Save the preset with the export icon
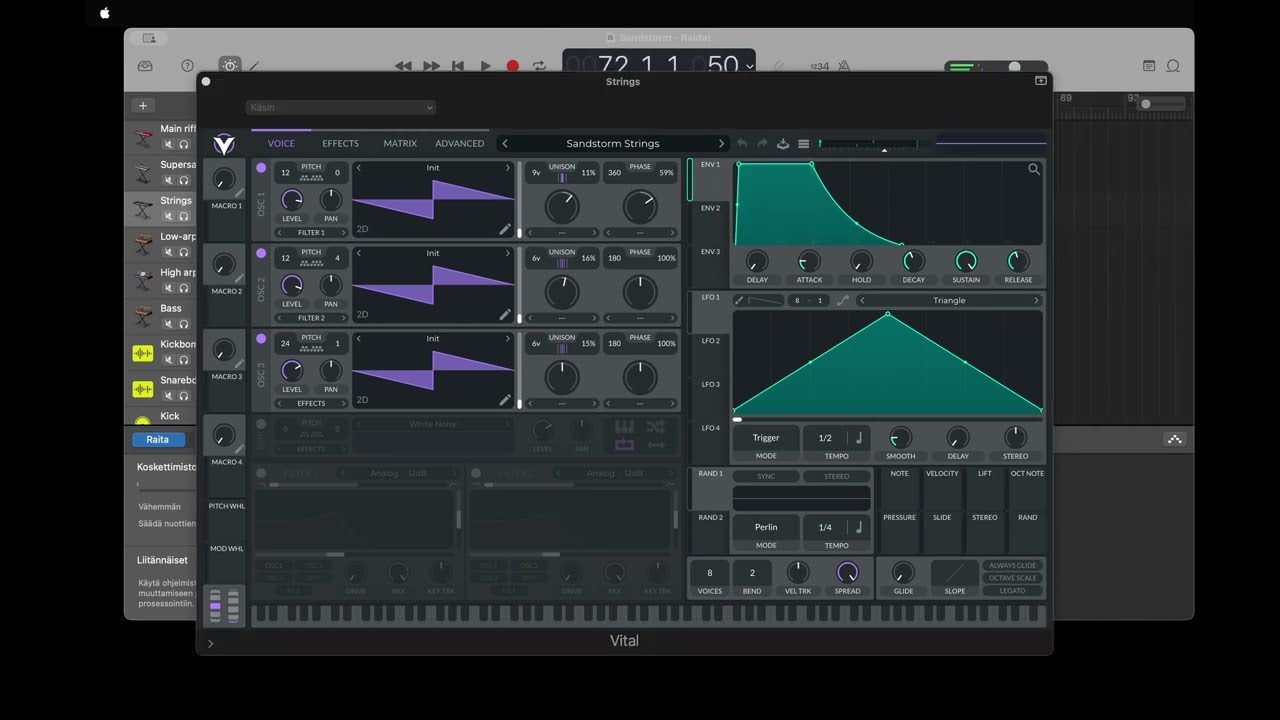This screenshot has height=720, width=1280. coord(783,144)
